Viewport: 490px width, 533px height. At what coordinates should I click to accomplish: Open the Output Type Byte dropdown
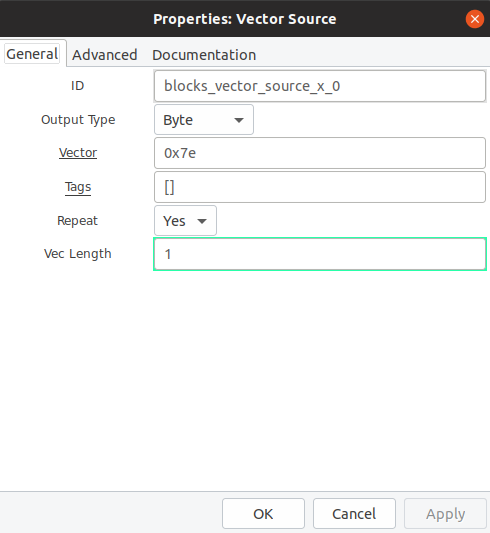point(204,120)
